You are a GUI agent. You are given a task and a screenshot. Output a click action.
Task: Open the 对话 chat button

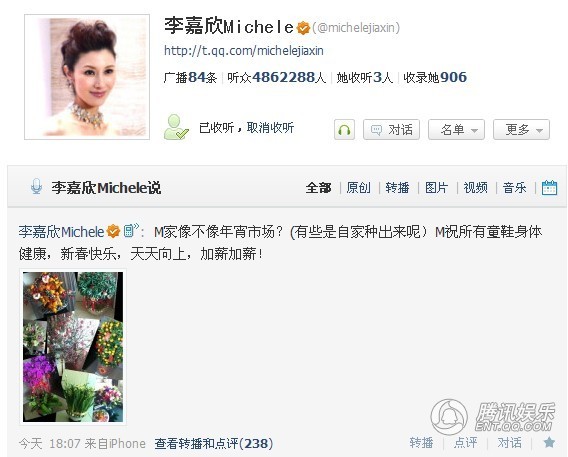pyautogui.click(x=391, y=129)
